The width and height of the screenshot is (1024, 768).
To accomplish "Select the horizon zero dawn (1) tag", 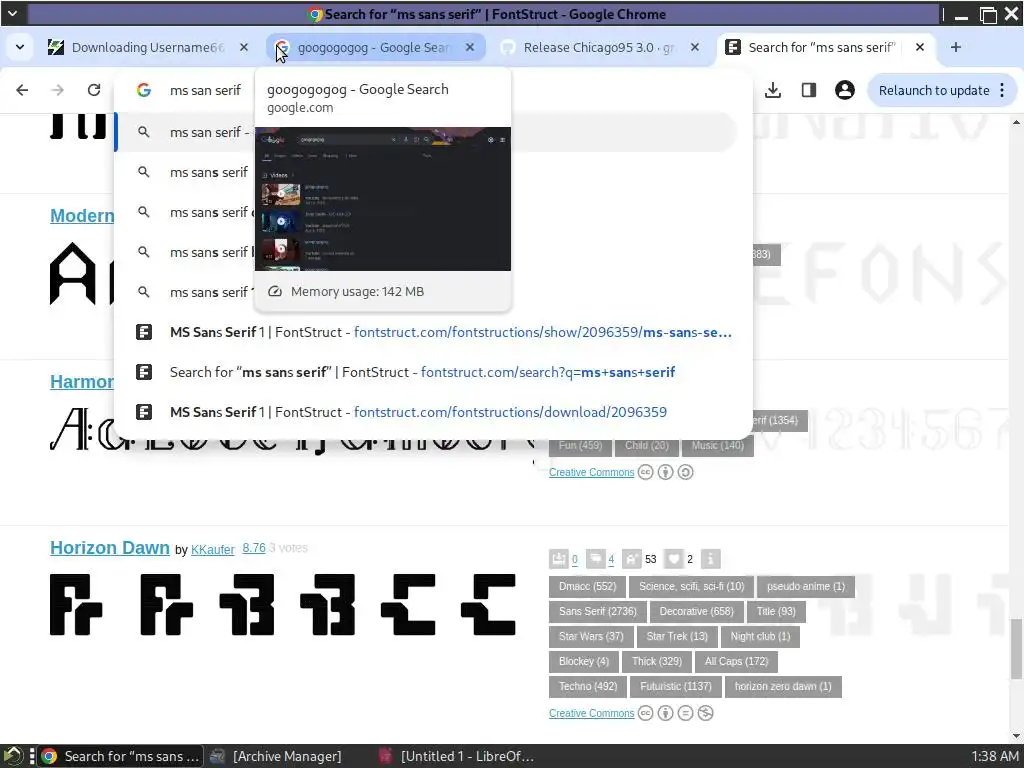I will point(783,686).
